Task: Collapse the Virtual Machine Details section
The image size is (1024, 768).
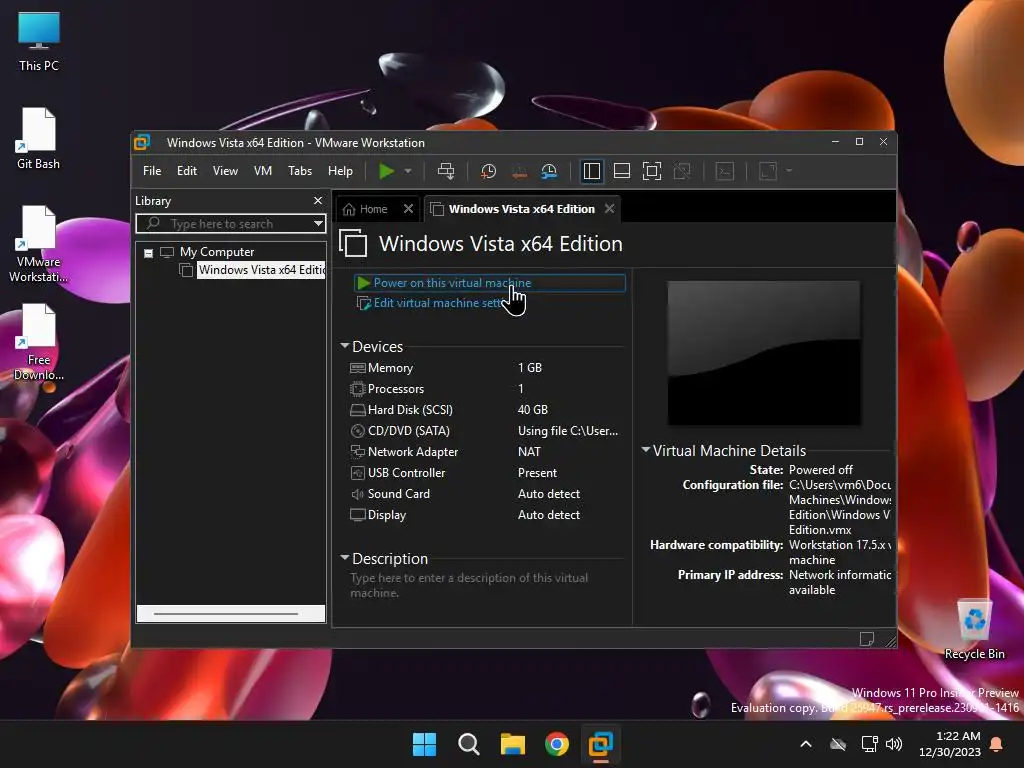Action: pyautogui.click(x=645, y=449)
